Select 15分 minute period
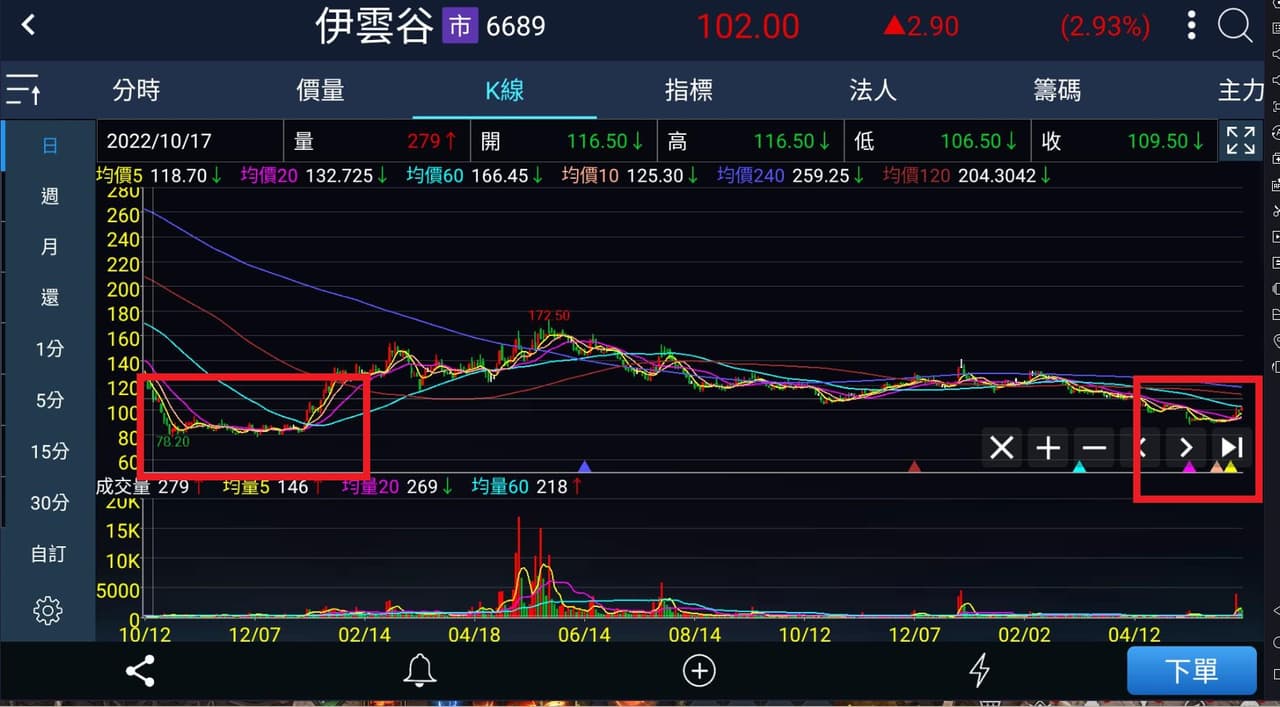The image size is (1280, 707). click(49, 451)
